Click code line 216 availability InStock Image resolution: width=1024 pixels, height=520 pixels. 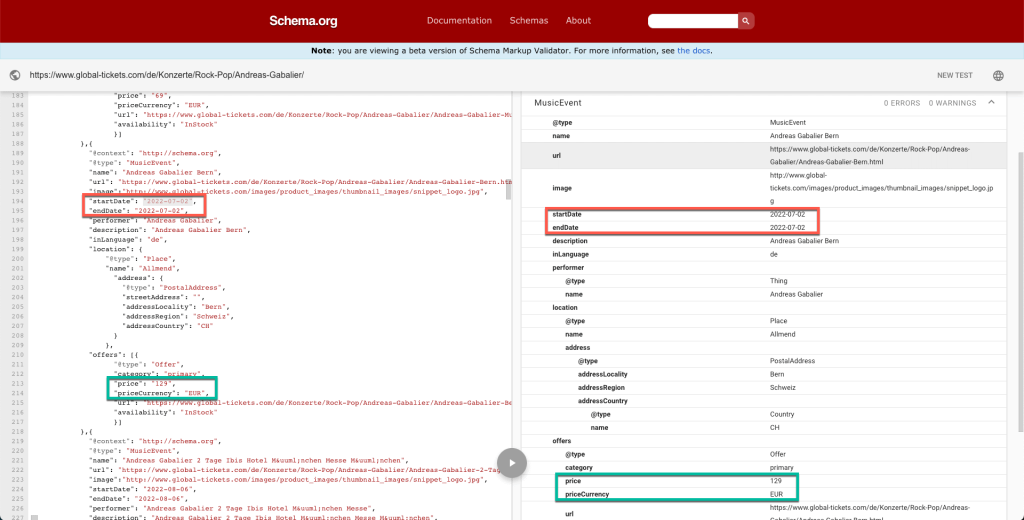point(166,412)
